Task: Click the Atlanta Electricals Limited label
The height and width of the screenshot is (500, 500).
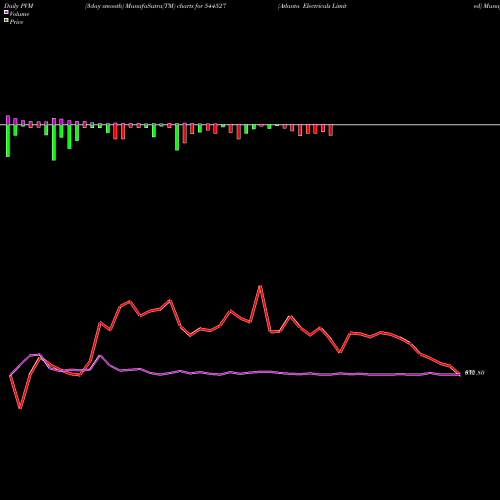Action: click(x=312, y=6)
